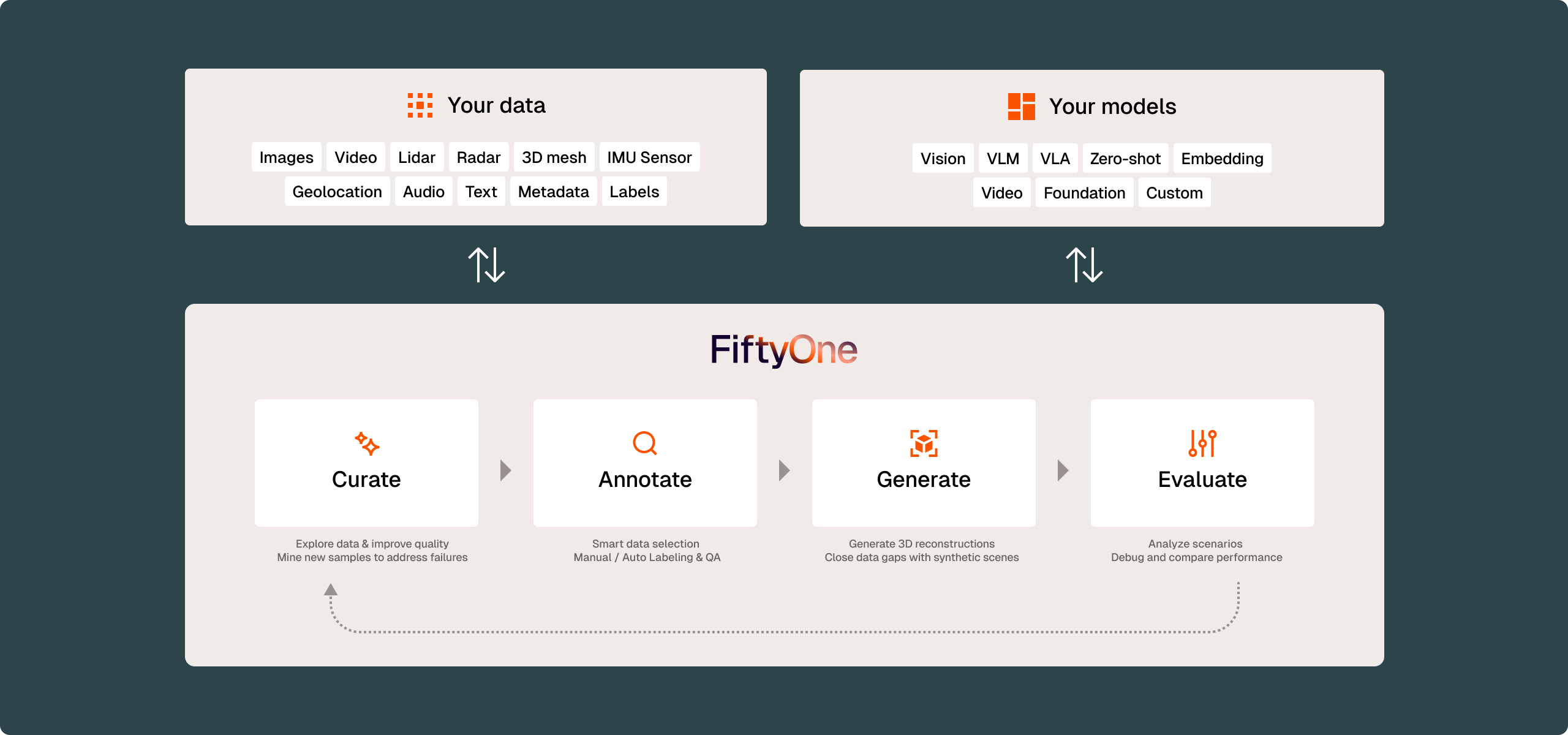Screen dimensions: 1568x735
Task: Select the IMU Sensor data tag
Action: pyautogui.click(x=649, y=157)
